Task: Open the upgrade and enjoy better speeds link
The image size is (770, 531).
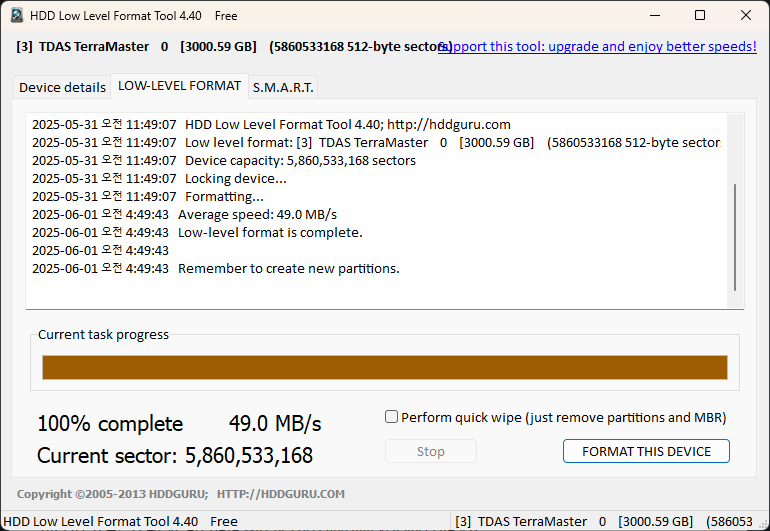Action: 597,46
